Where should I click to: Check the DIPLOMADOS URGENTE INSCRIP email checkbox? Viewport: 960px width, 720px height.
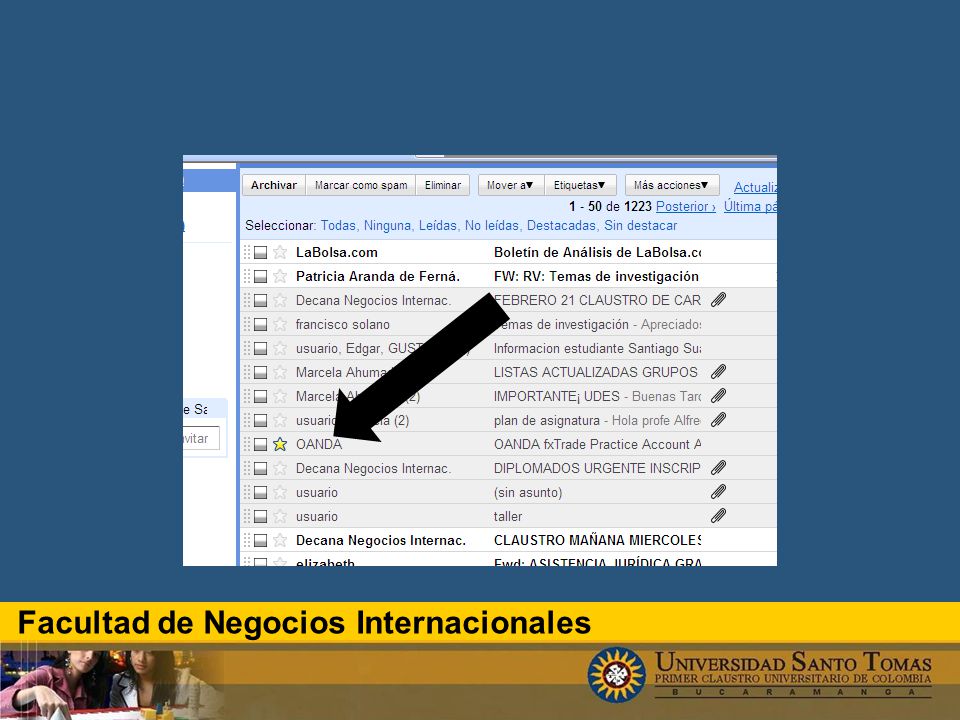point(260,468)
